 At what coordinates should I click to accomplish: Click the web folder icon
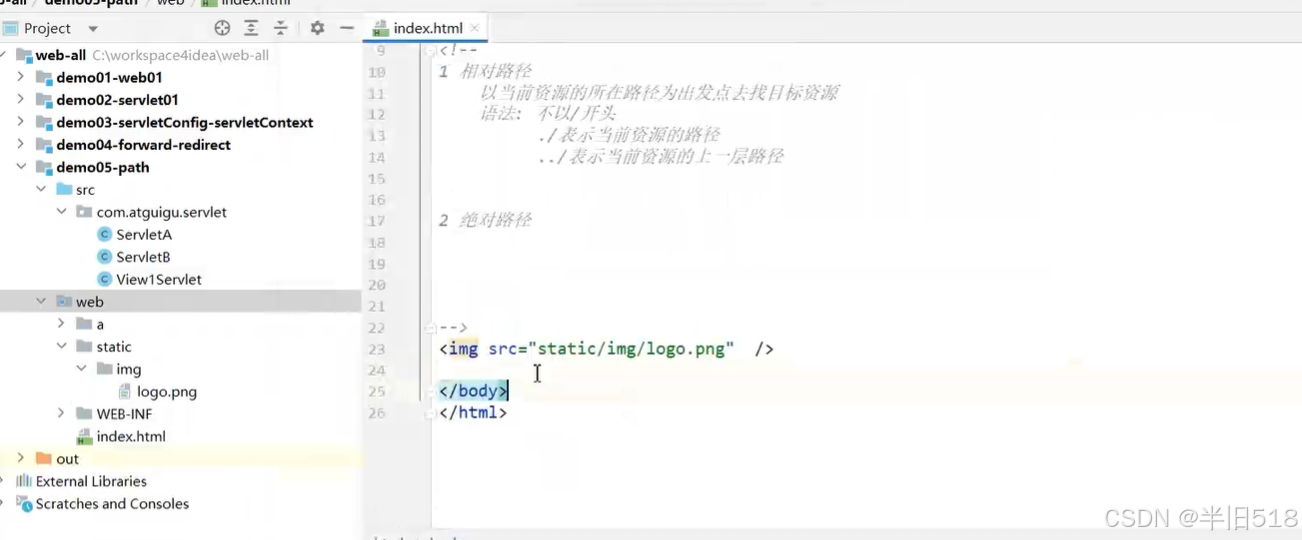(x=64, y=301)
